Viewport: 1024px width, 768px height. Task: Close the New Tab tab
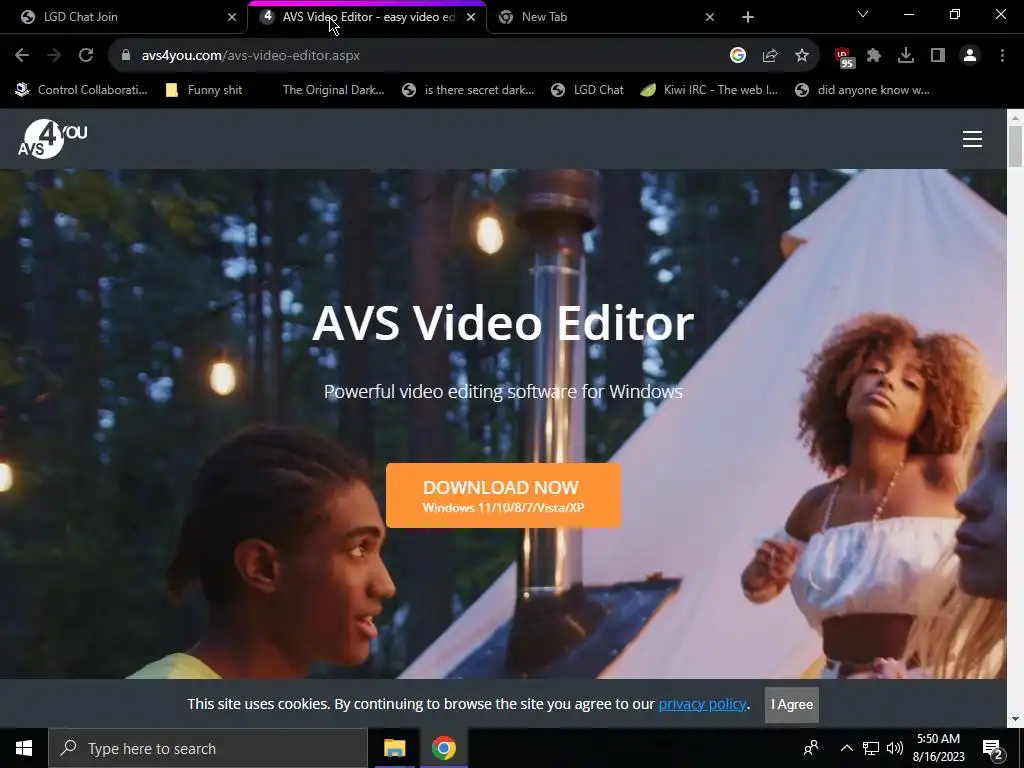tap(710, 17)
